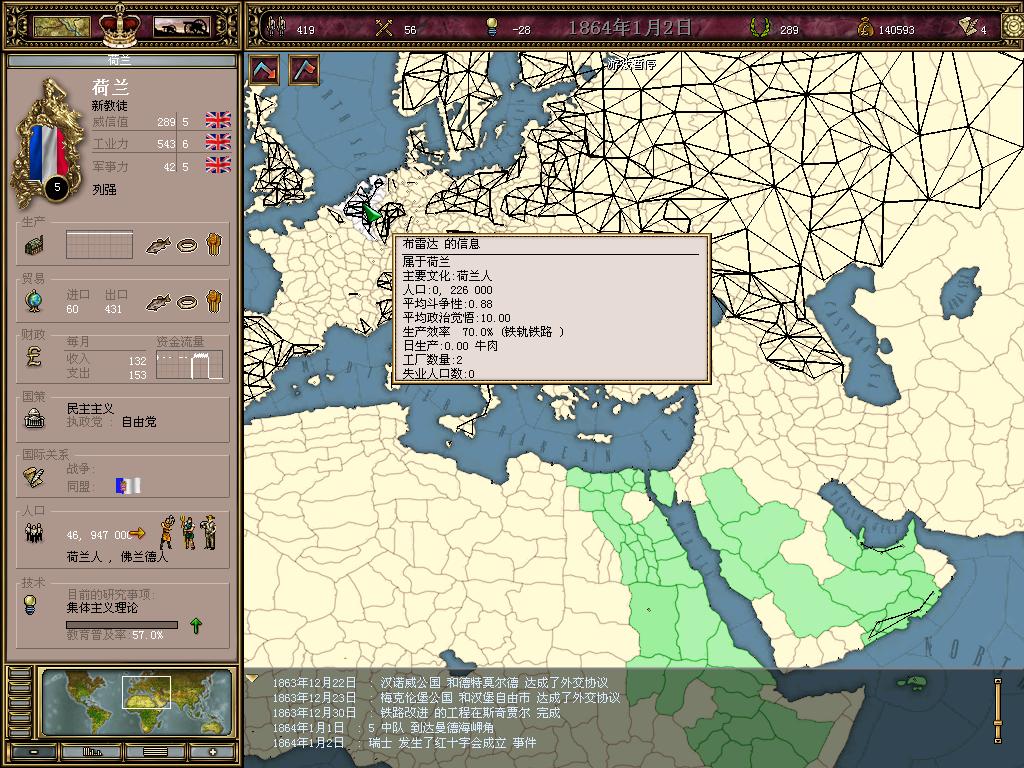Click the 荷兰 country title bar
Screen dimensions: 1024x768
tap(121, 61)
